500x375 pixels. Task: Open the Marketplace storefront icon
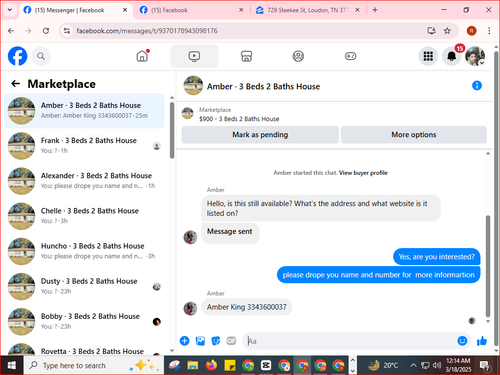pos(246,56)
